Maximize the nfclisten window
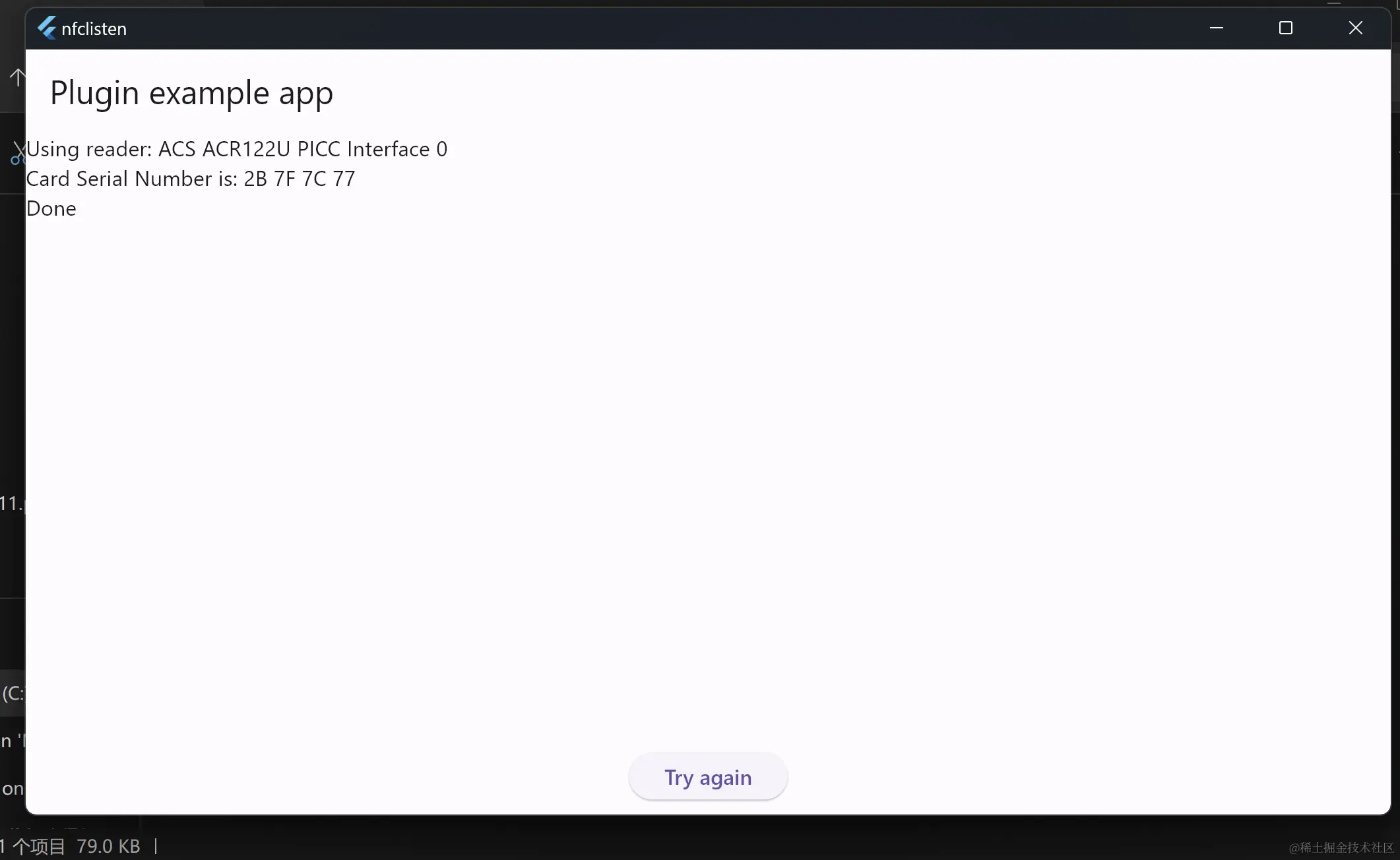Image resolution: width=1400 pixels, height=860 pixels. 1285,28
